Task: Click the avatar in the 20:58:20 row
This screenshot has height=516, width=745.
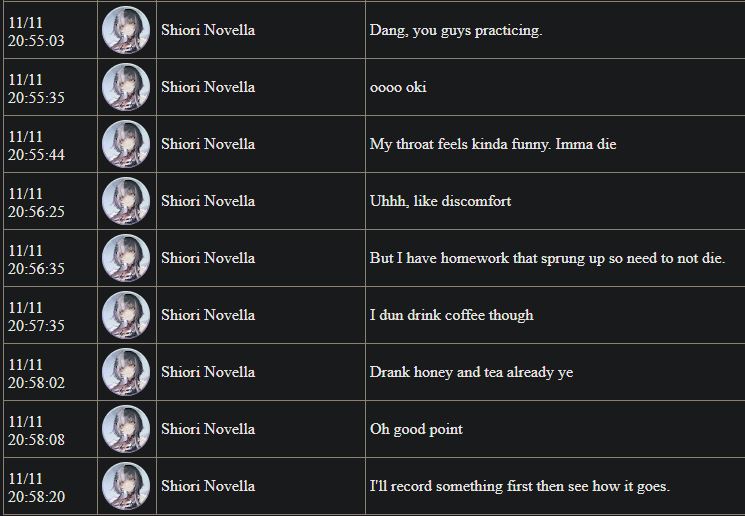Action: coord(126,486)
